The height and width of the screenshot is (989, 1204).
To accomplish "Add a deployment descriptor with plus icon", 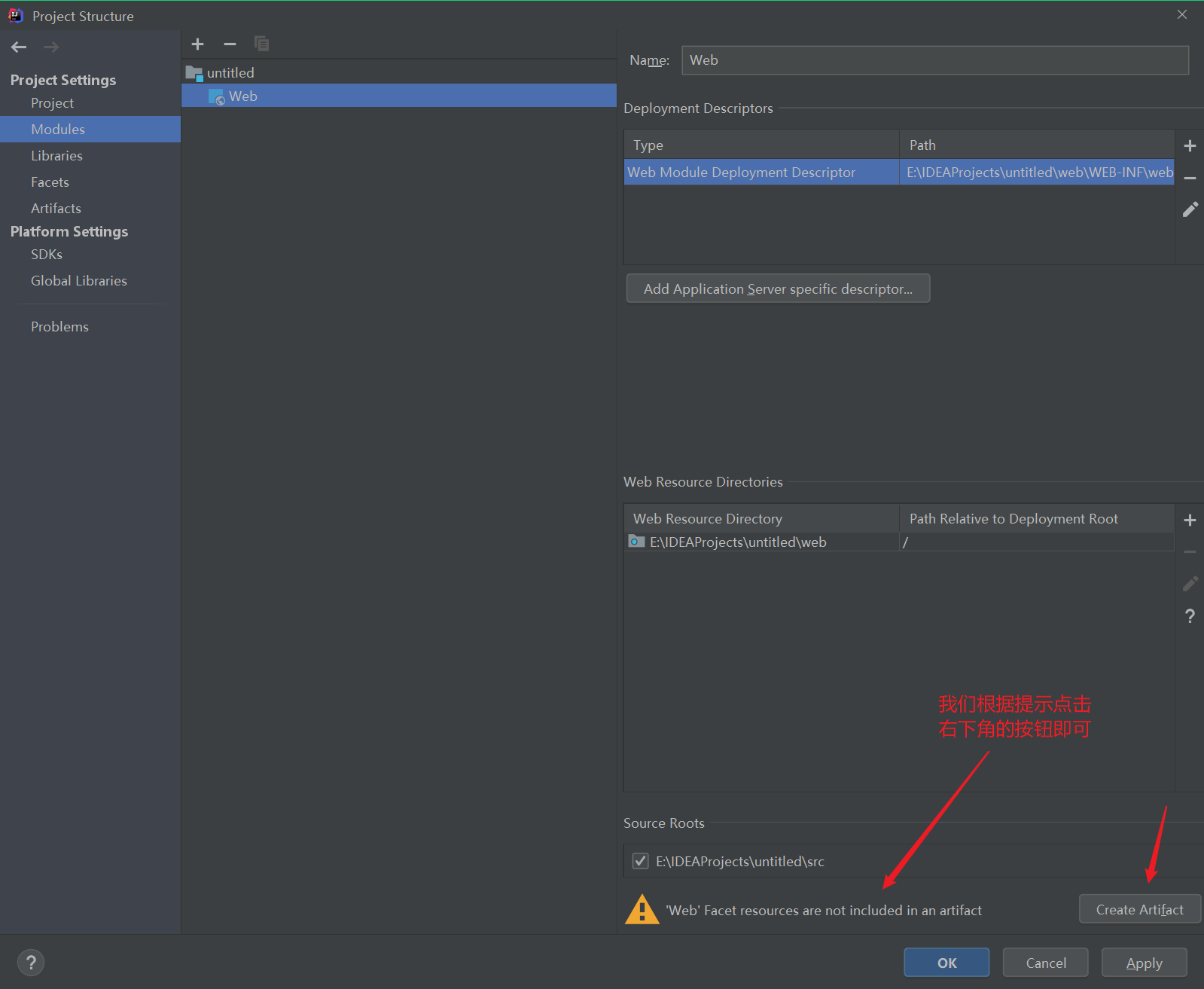I will click(x=1190, y=146).
